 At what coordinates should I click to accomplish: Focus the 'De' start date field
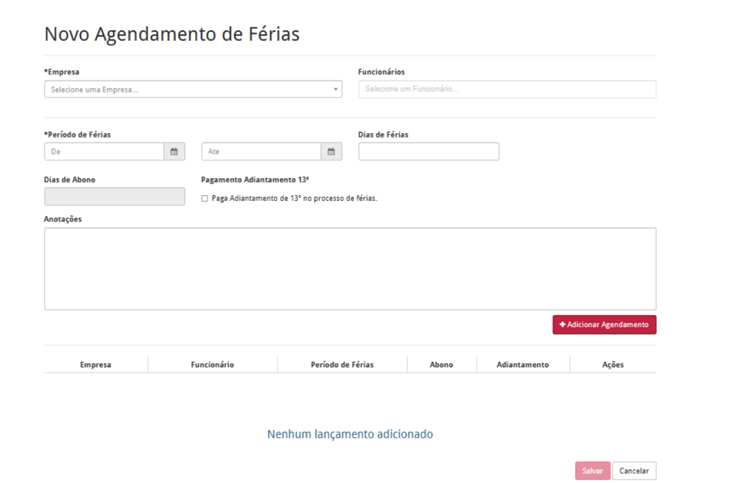click(104, 152)
